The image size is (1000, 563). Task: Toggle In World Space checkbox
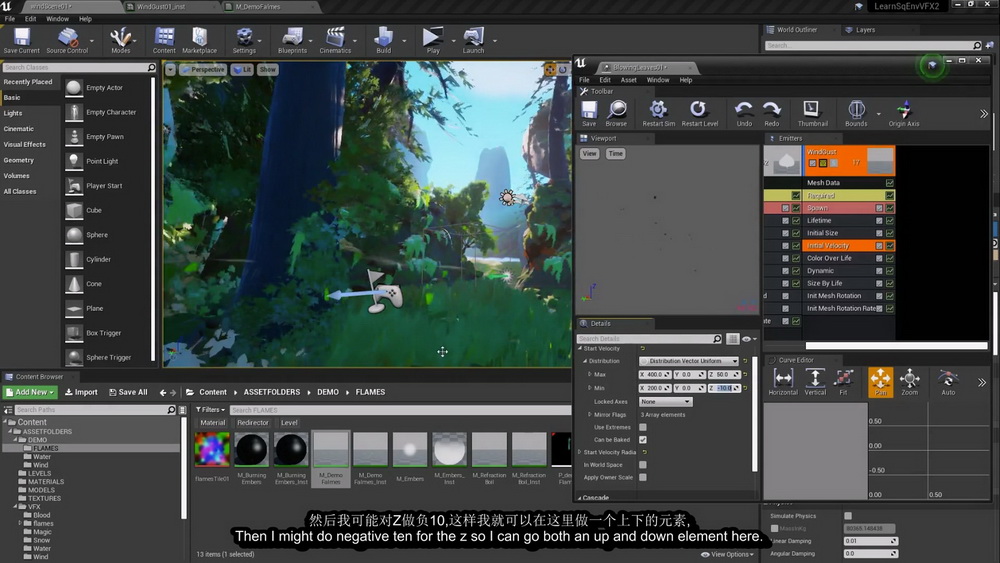tap(643, 465)
